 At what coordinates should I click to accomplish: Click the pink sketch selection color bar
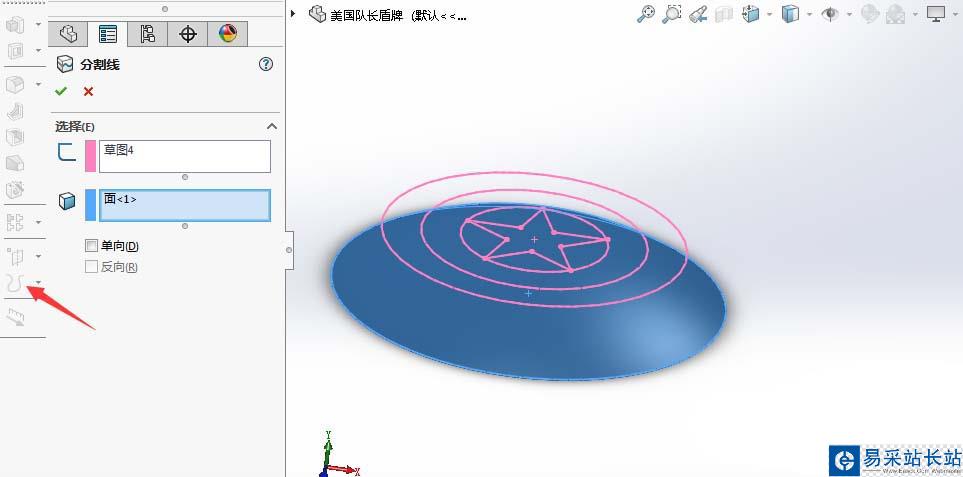pyautogui.click(x=90, y=156)
